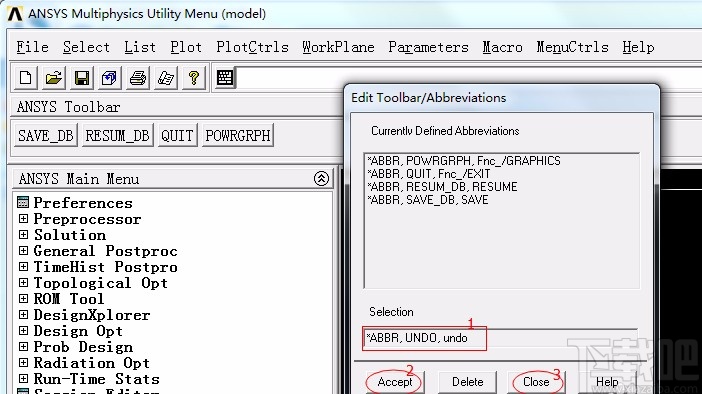Expand the Preprocessor tree node
This screenshot has width=702, height=394.
click(23, 219)
